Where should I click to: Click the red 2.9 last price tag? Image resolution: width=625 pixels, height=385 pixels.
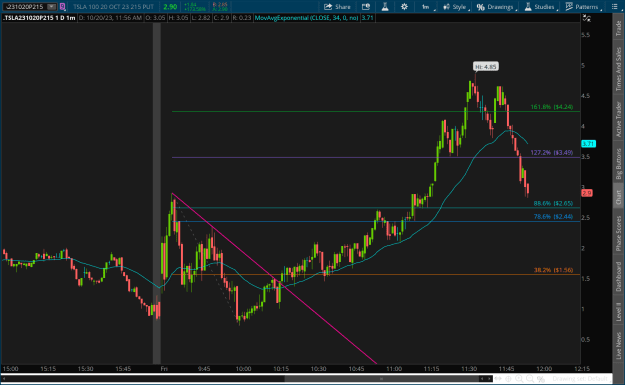coord(587,193)
